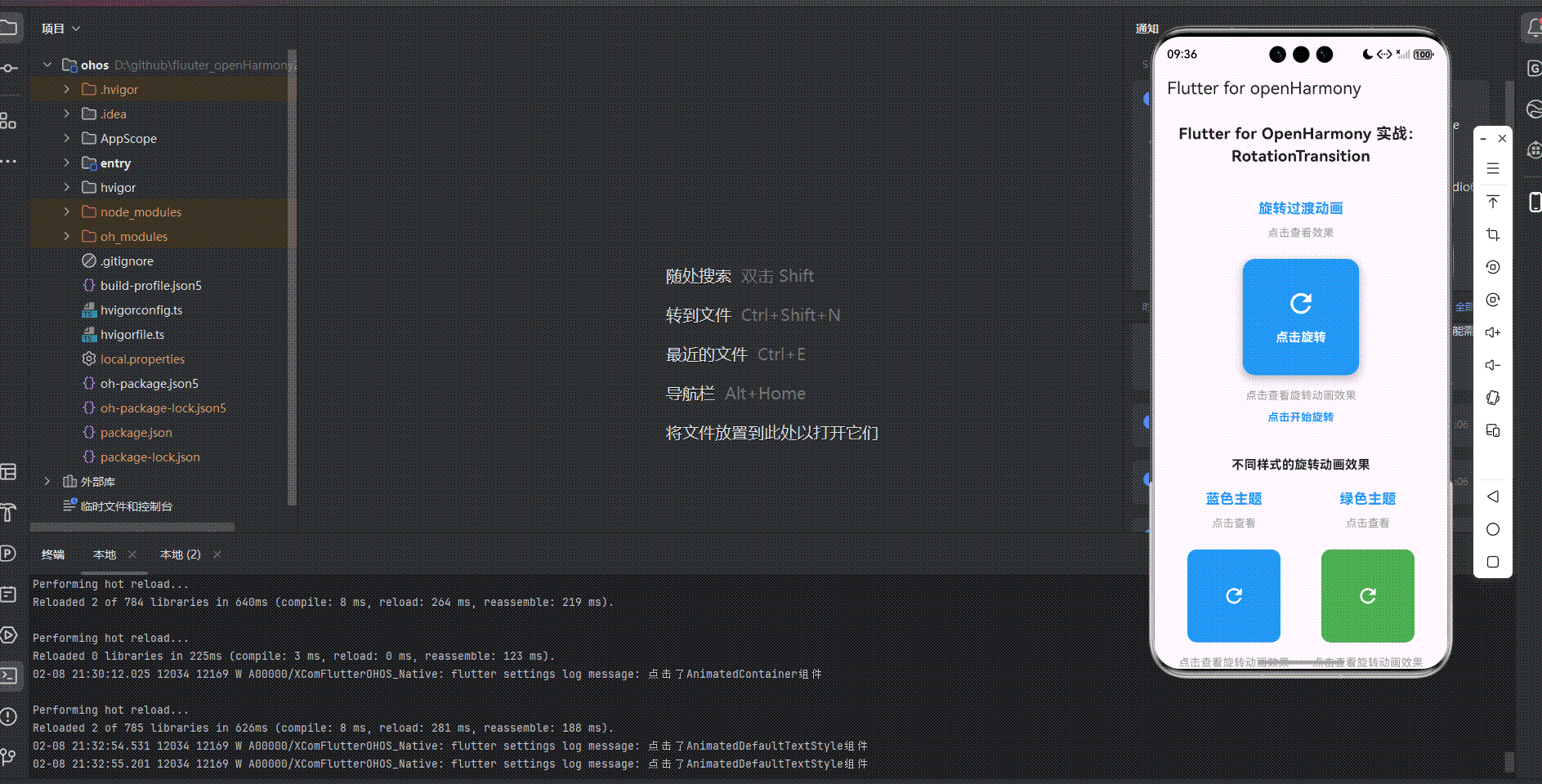This screenshot has height=784, width=1542.
Task: Expand the .idea folder
Action: click(x=67, y=114)
